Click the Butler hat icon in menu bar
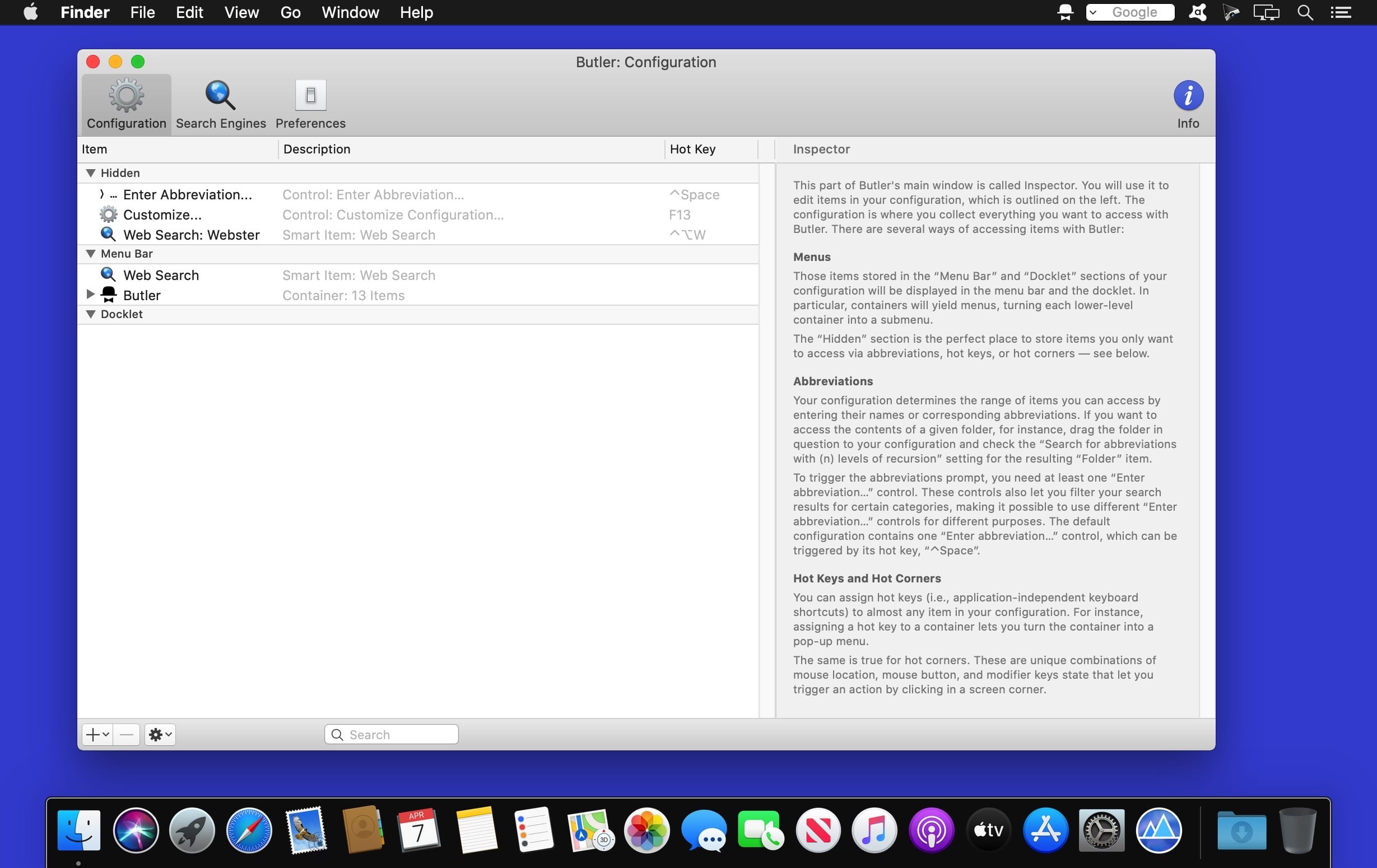The image size is (1377, 868). pos(1065,12)
